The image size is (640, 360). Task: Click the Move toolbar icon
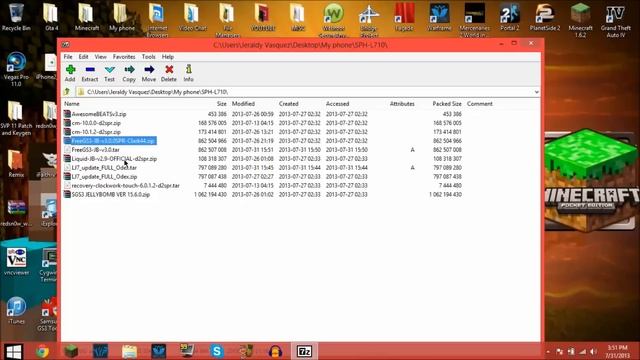click(149, 73)
